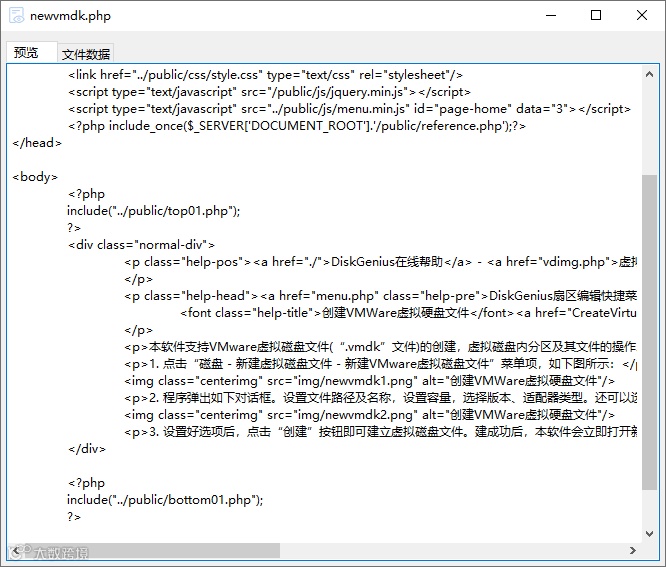Switch to the 文件数据 tab

[86, 54]
